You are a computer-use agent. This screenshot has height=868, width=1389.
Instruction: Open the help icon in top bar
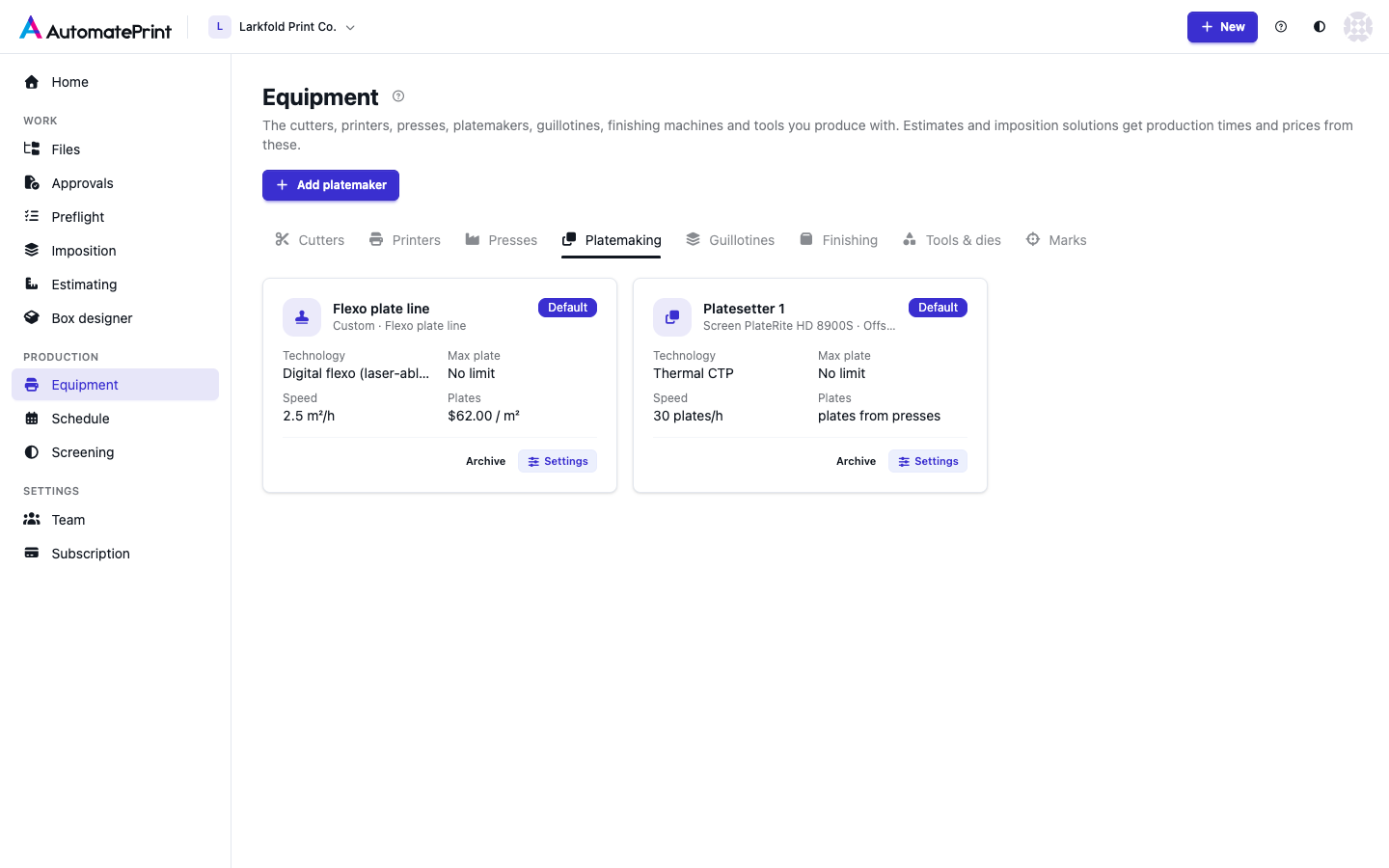point(1281,27)
